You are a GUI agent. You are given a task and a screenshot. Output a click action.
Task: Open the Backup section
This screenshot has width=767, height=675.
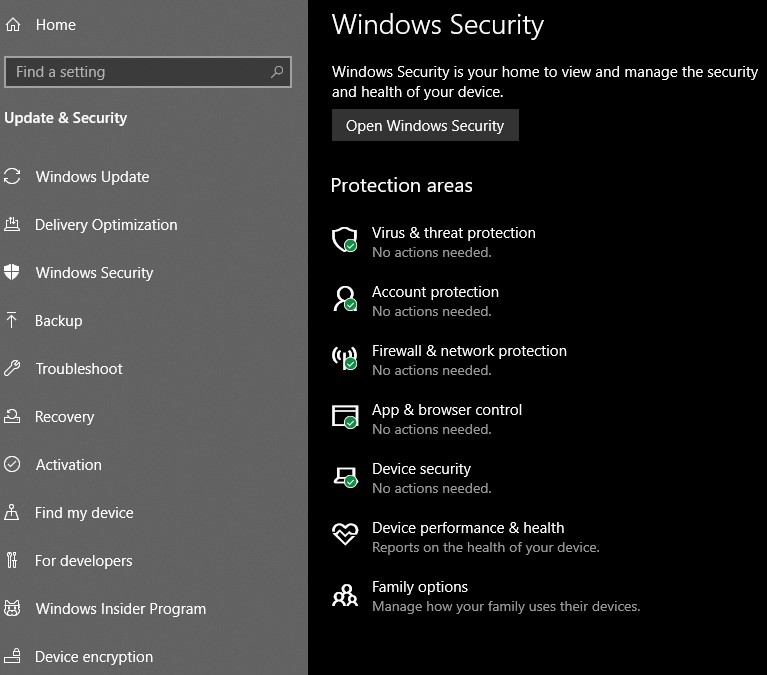point(59,320)
